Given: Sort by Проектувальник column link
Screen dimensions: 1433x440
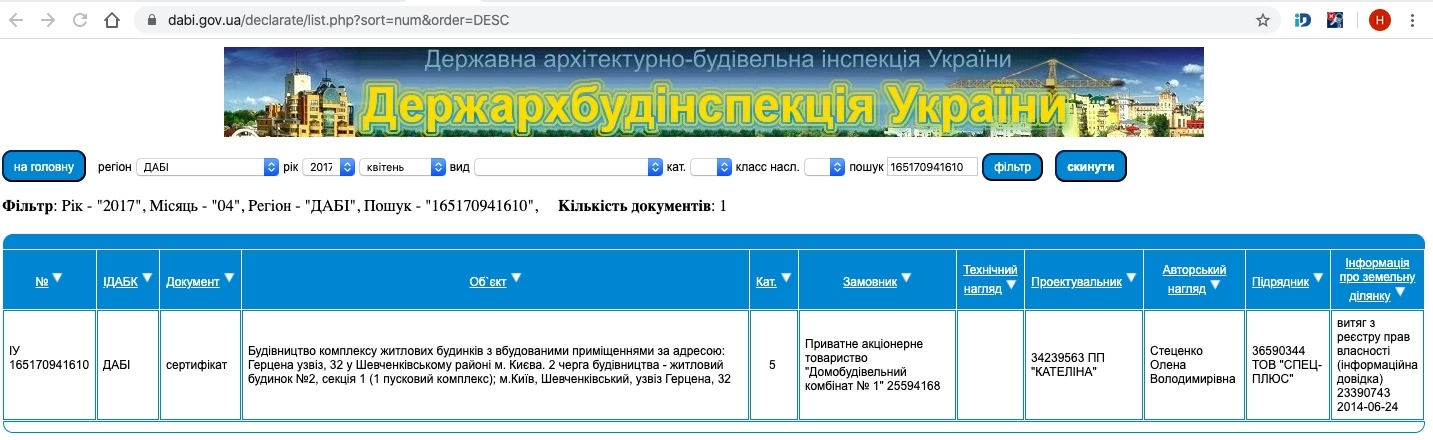Looking at the screenshot, I should click(1076, 282).
